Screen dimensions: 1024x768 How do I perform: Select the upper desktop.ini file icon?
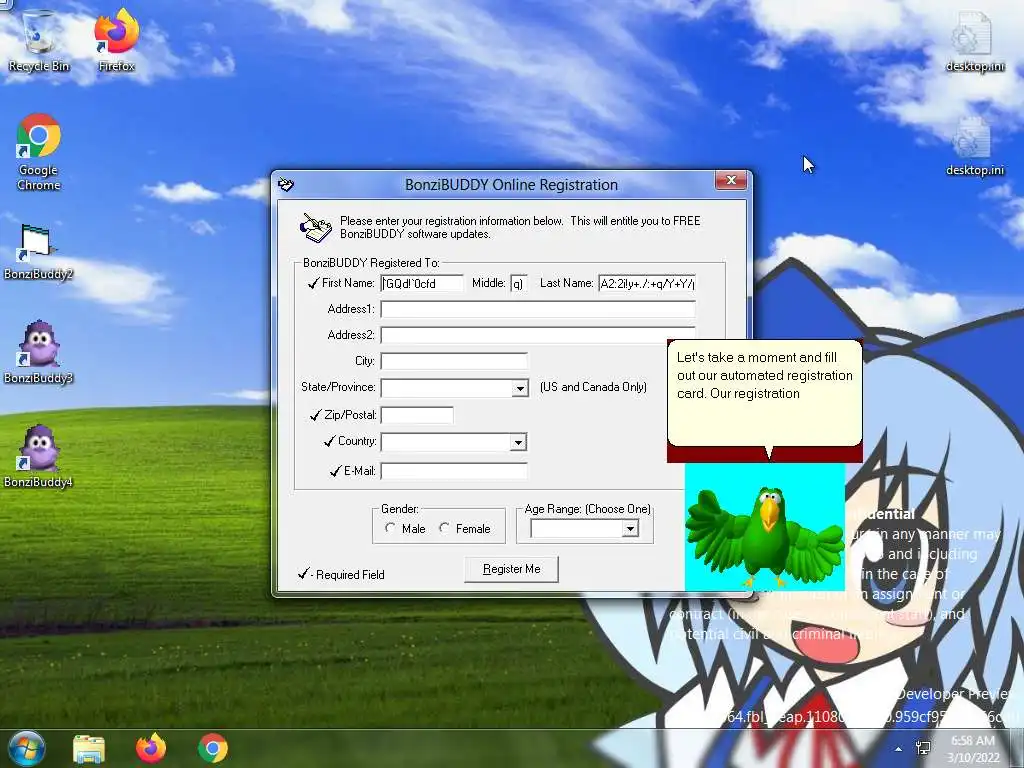pos(974,40)
